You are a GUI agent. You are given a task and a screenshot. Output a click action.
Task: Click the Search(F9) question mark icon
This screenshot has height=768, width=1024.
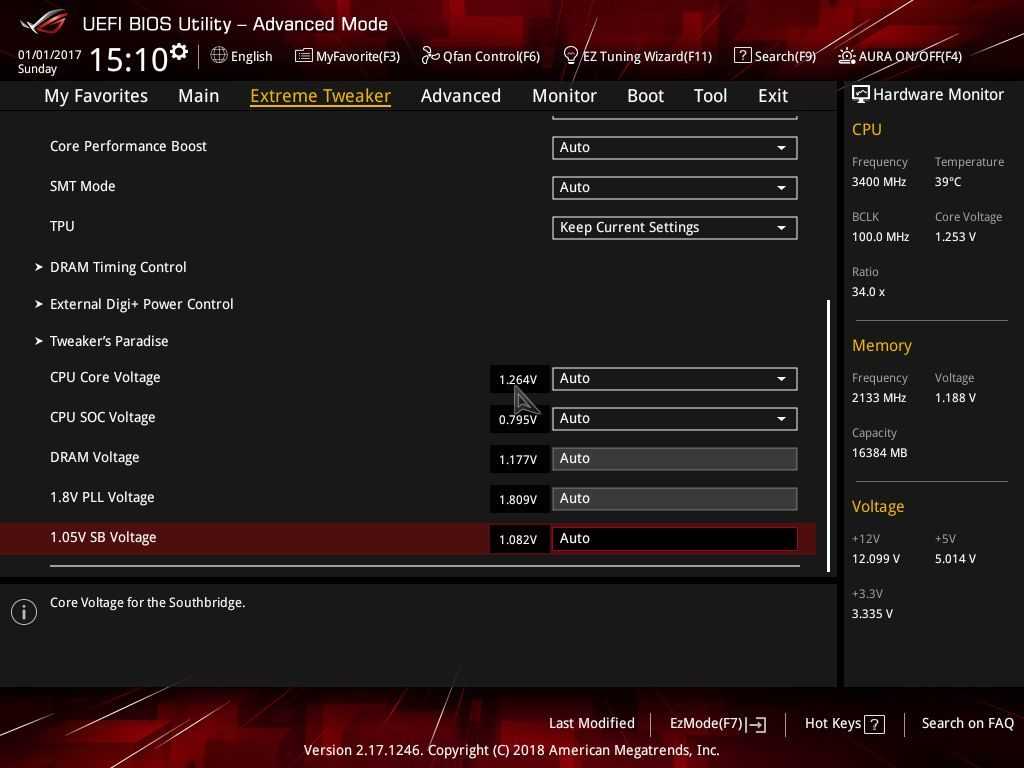coord(742,56)
